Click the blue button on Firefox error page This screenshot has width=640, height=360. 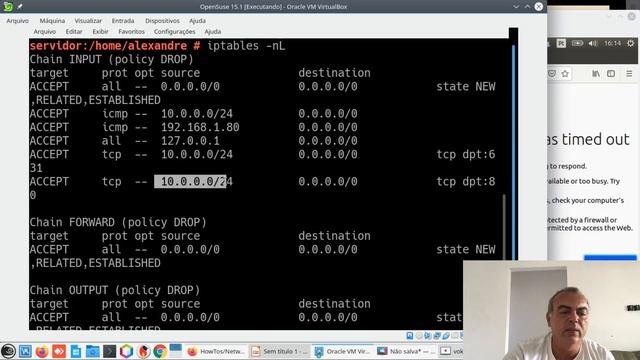(x=610, y=258)
